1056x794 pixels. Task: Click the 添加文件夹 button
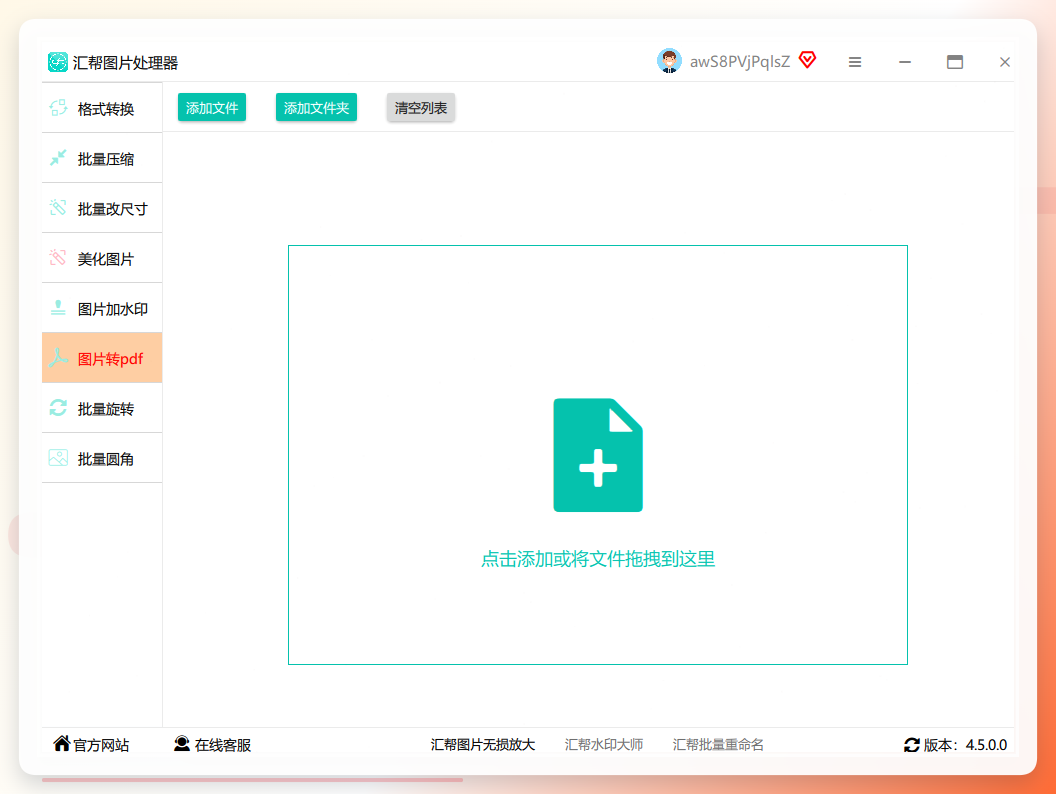[317, 108]
